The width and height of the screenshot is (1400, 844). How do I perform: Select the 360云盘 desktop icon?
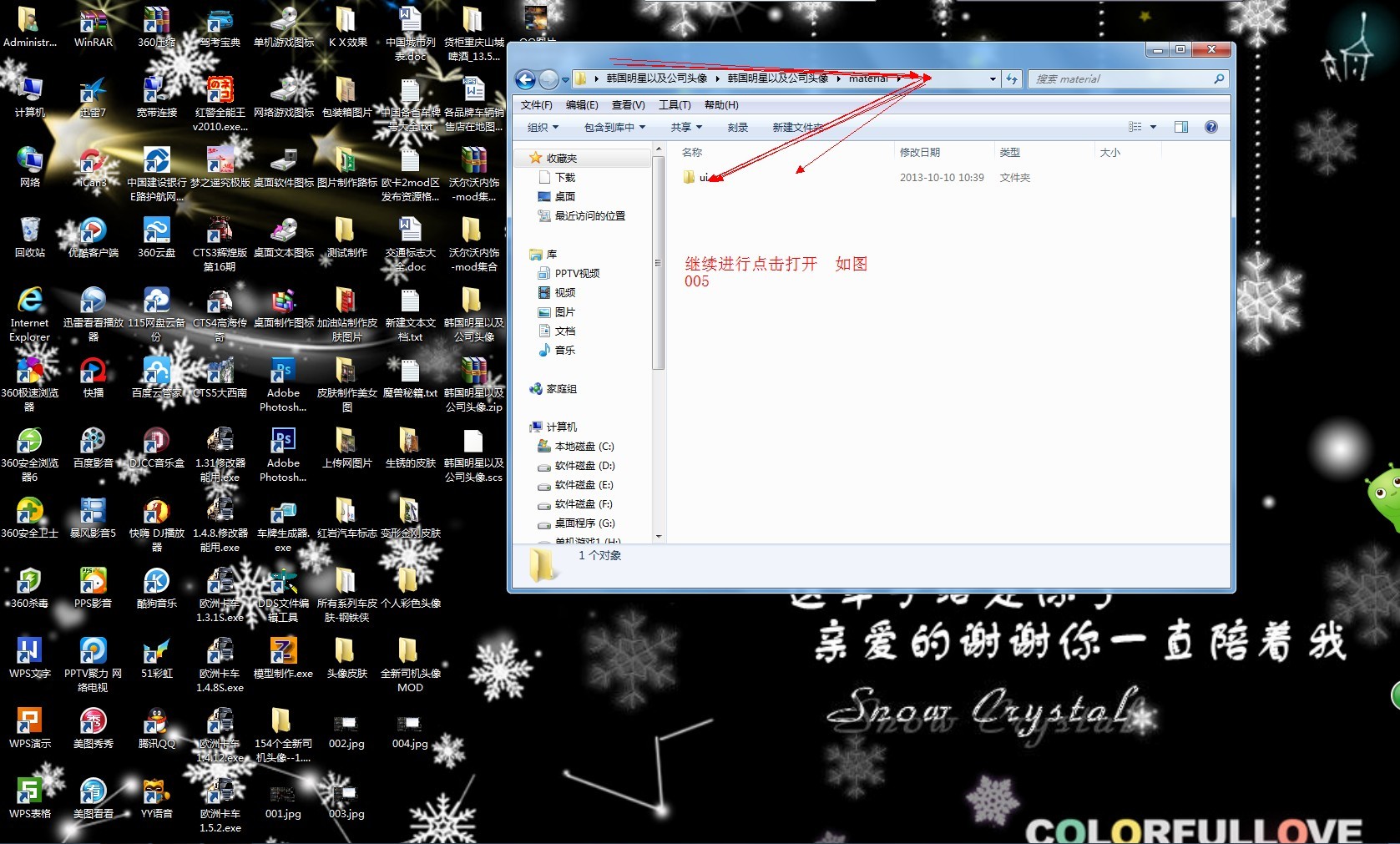pyautogui.click(x=157, y=237)
